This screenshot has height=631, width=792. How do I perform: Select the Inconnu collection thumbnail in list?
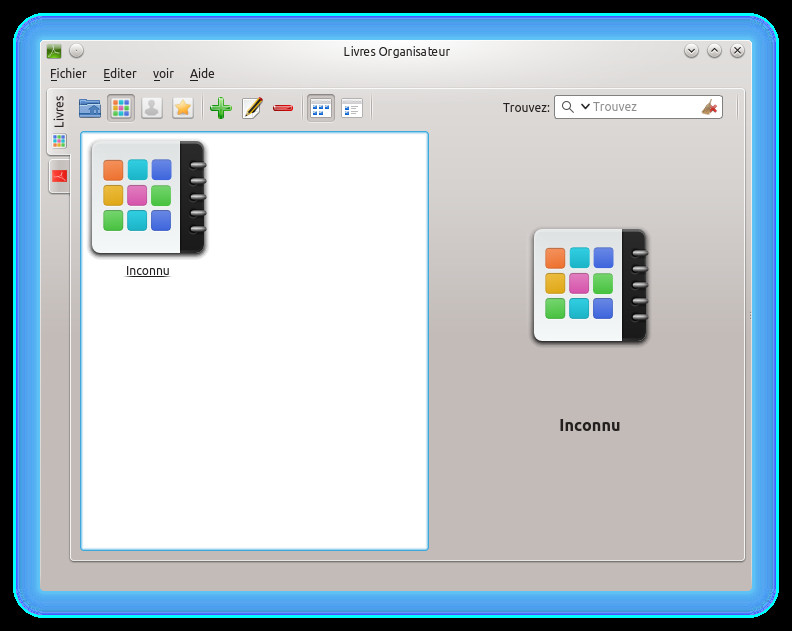pos(148,198)
